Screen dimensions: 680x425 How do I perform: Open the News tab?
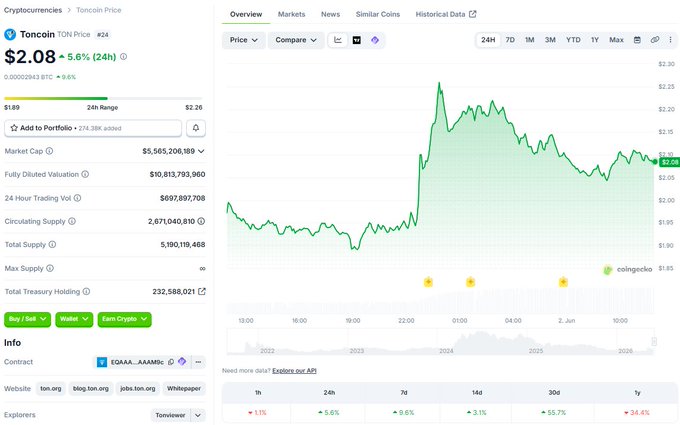330,14
